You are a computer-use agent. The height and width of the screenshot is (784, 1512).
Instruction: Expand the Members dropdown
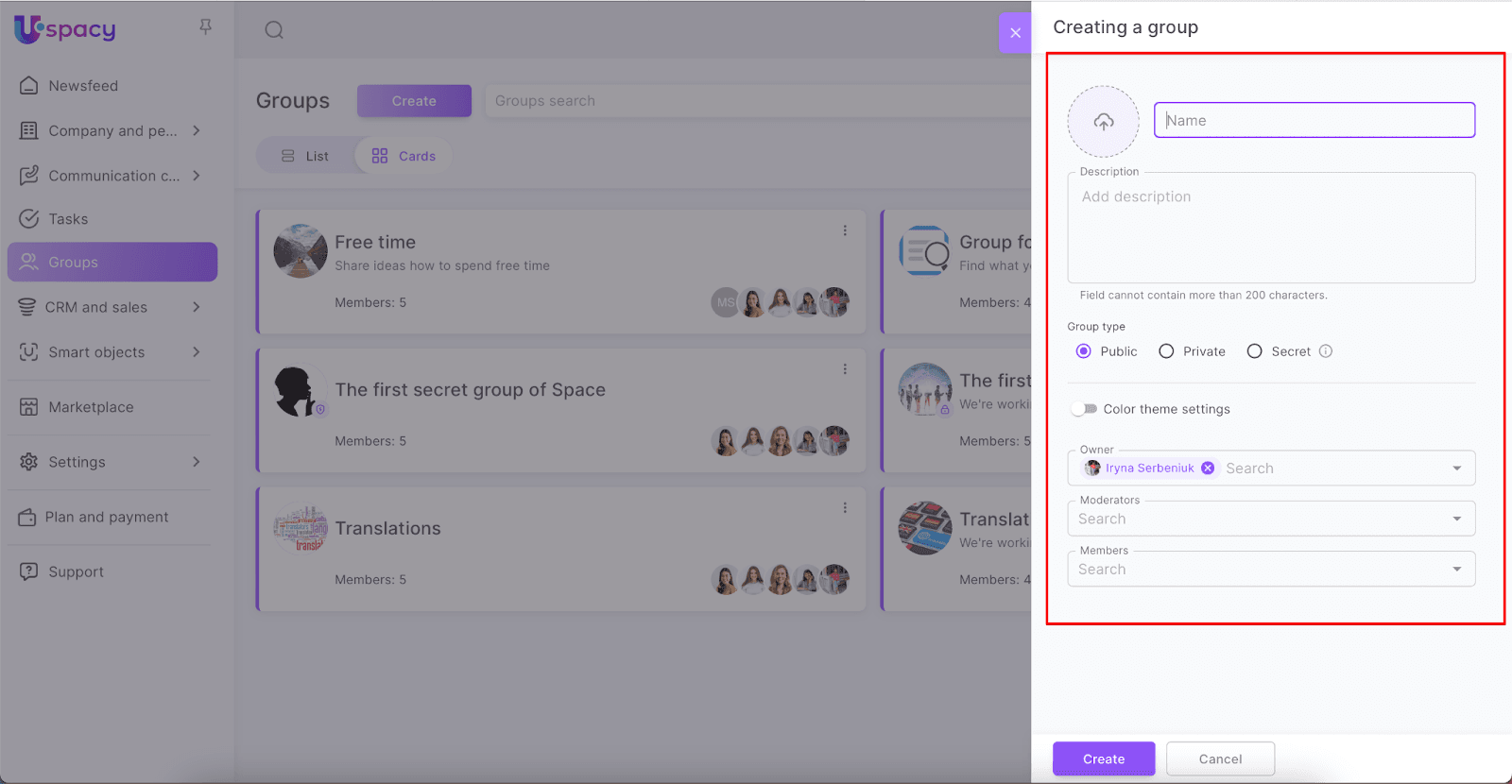coord(1456,569)
